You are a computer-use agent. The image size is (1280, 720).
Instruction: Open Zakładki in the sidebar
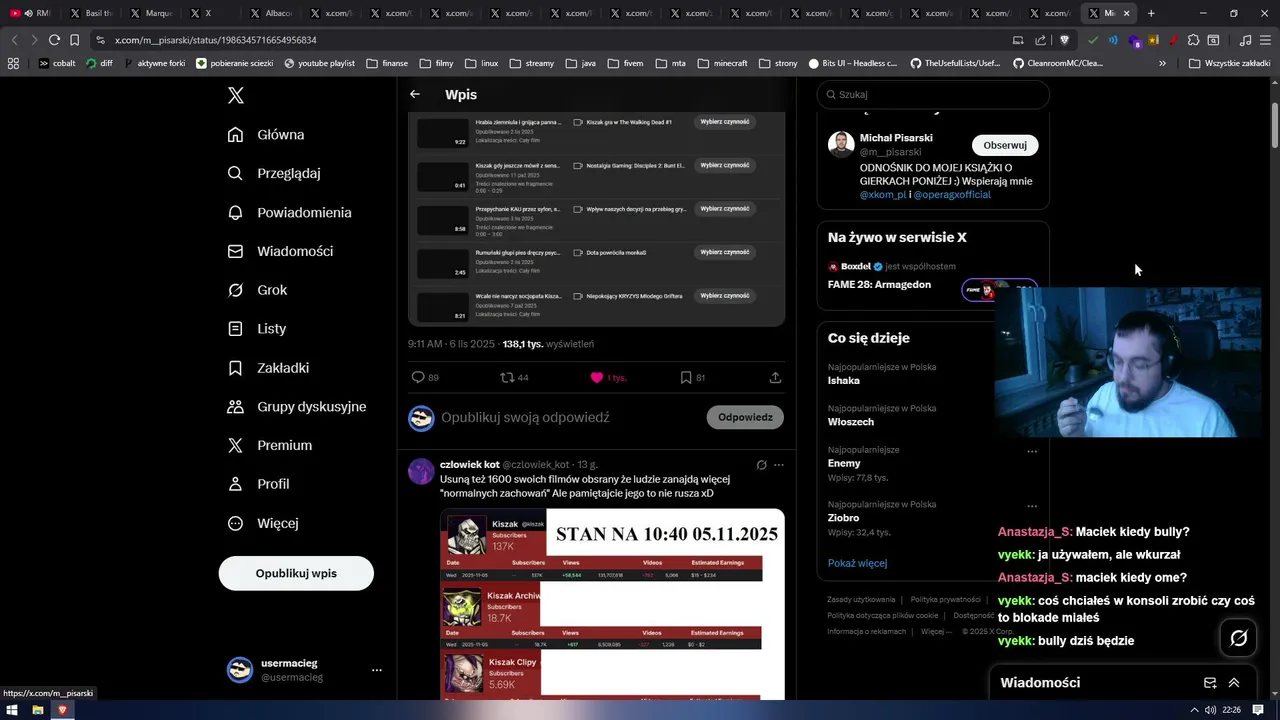point(268,368)
